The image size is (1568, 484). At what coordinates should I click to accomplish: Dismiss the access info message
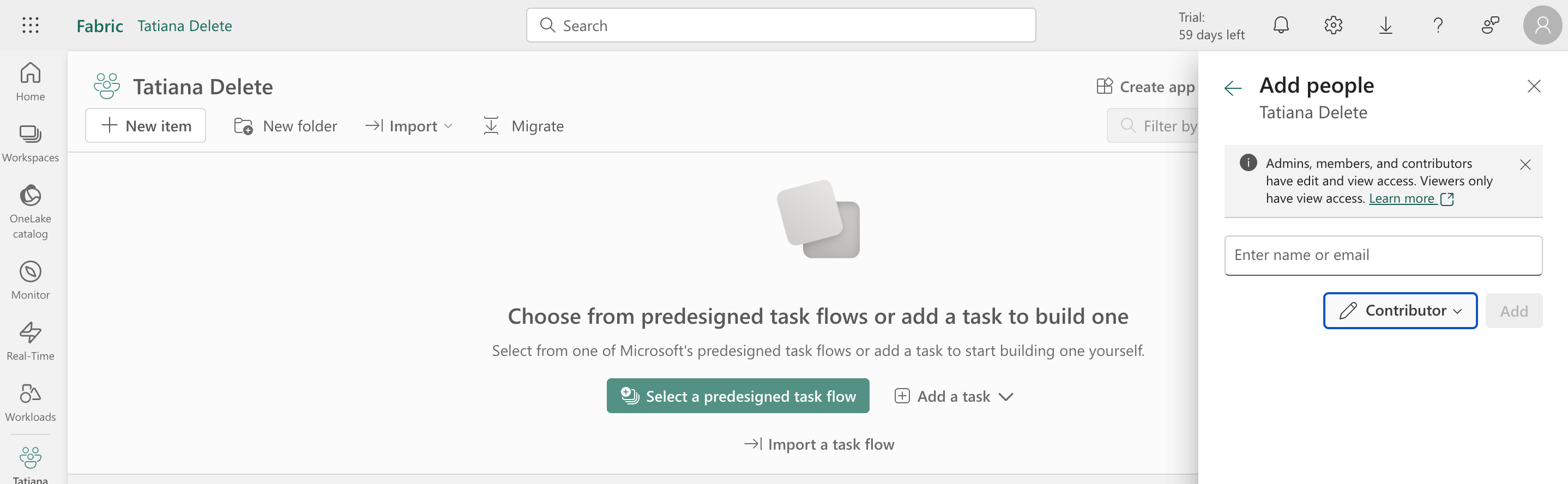(x=1525, y=165)
